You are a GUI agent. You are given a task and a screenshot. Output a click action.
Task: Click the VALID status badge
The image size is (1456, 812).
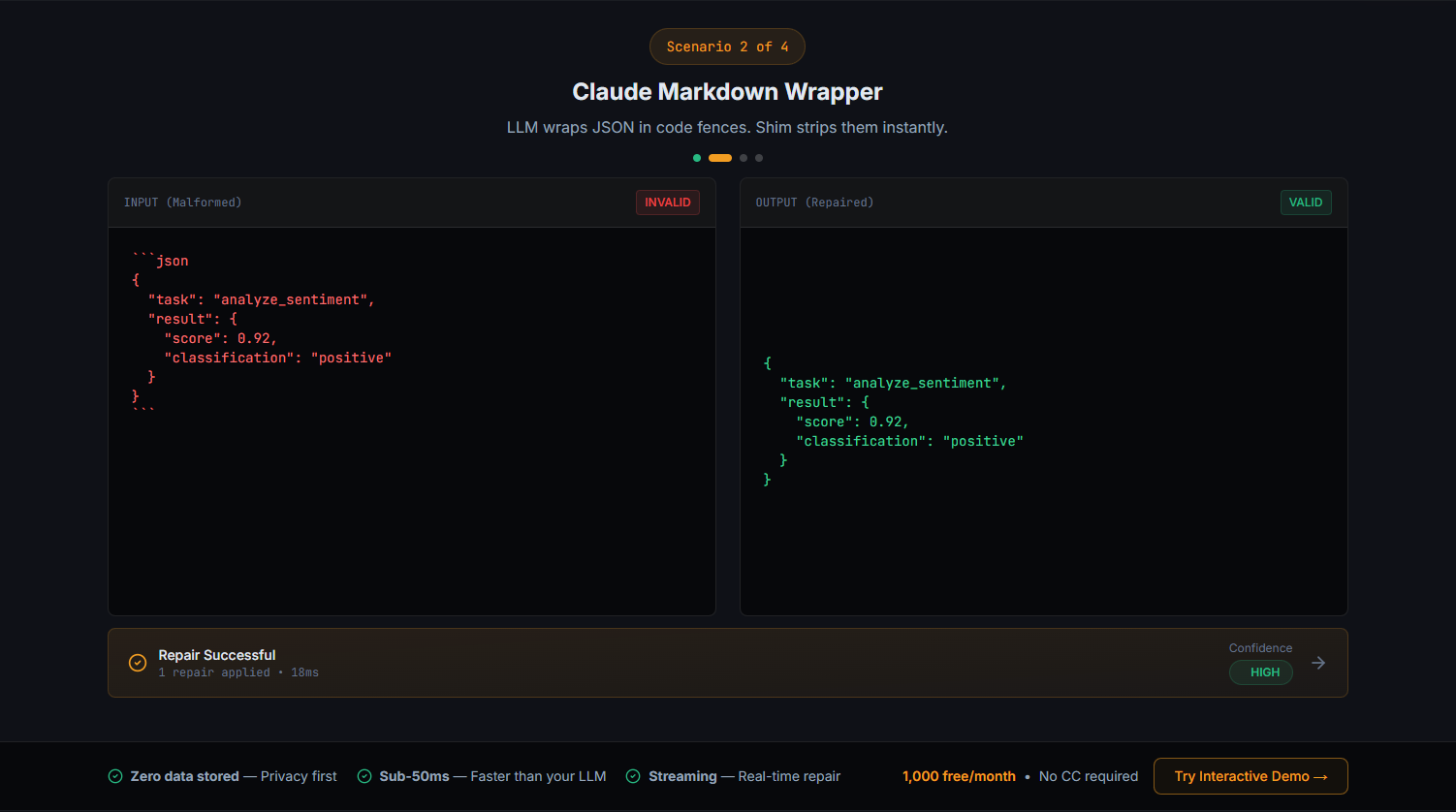click(x=1306, y=203)
